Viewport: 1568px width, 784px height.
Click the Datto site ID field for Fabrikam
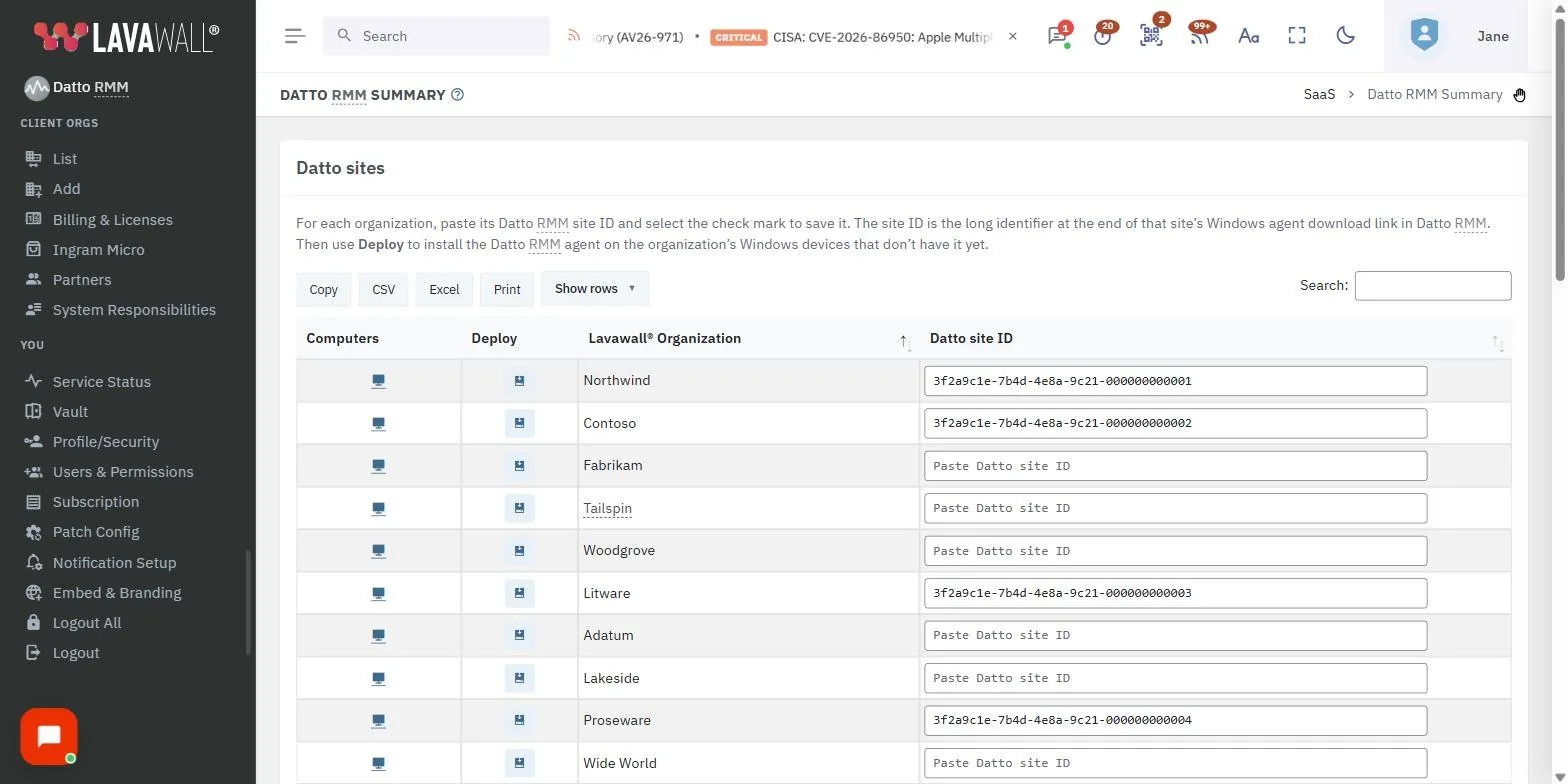[x=1175, y=466]
